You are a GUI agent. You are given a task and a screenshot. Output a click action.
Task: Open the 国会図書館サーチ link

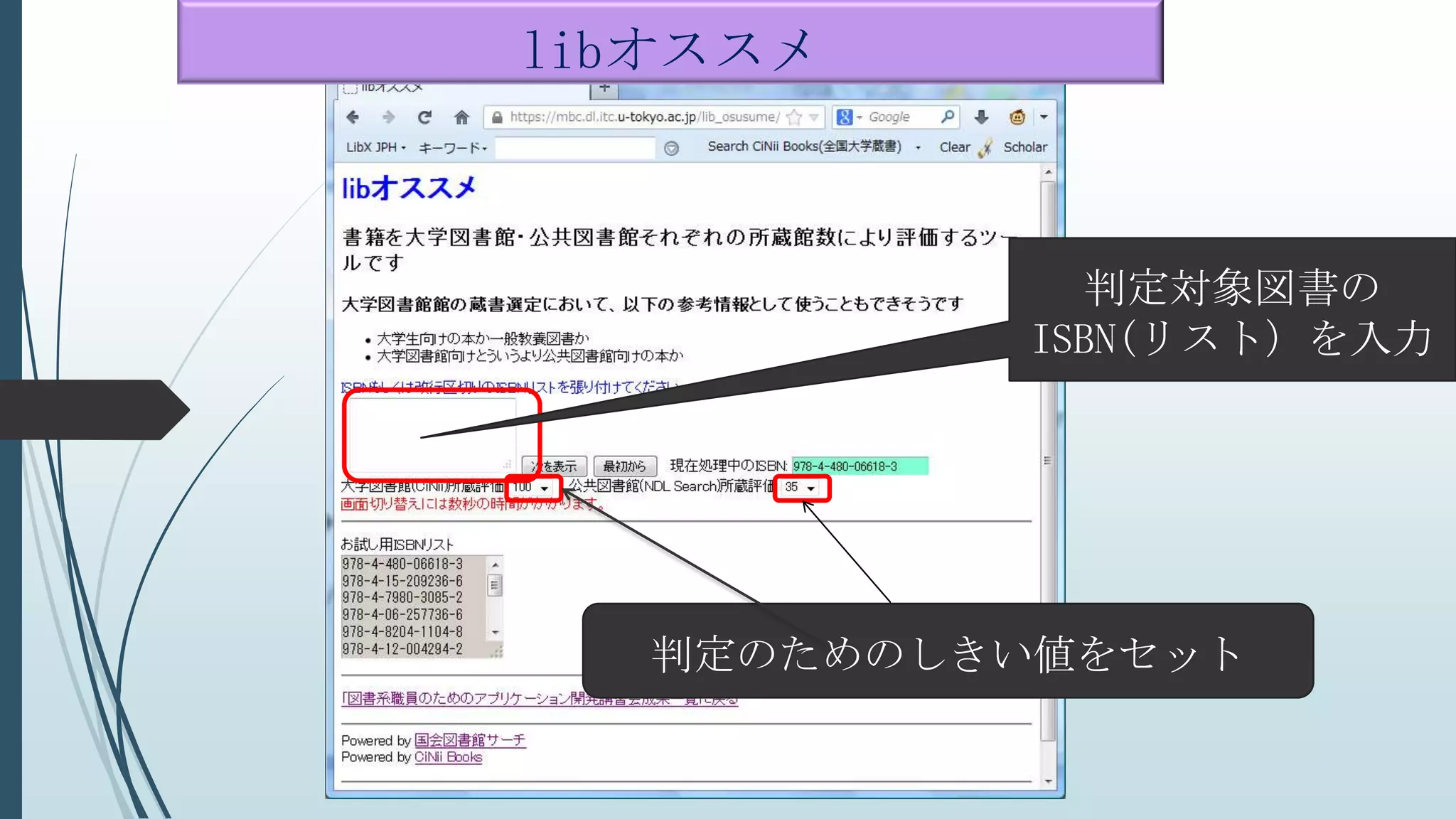470,740
